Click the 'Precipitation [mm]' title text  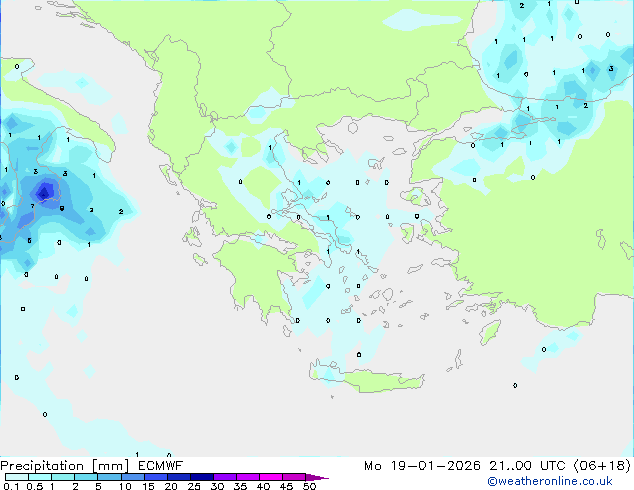(65, 466)
